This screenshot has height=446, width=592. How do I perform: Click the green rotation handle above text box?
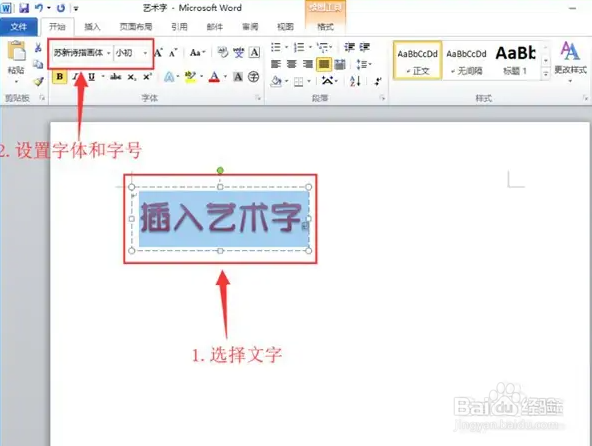point(220,170)
